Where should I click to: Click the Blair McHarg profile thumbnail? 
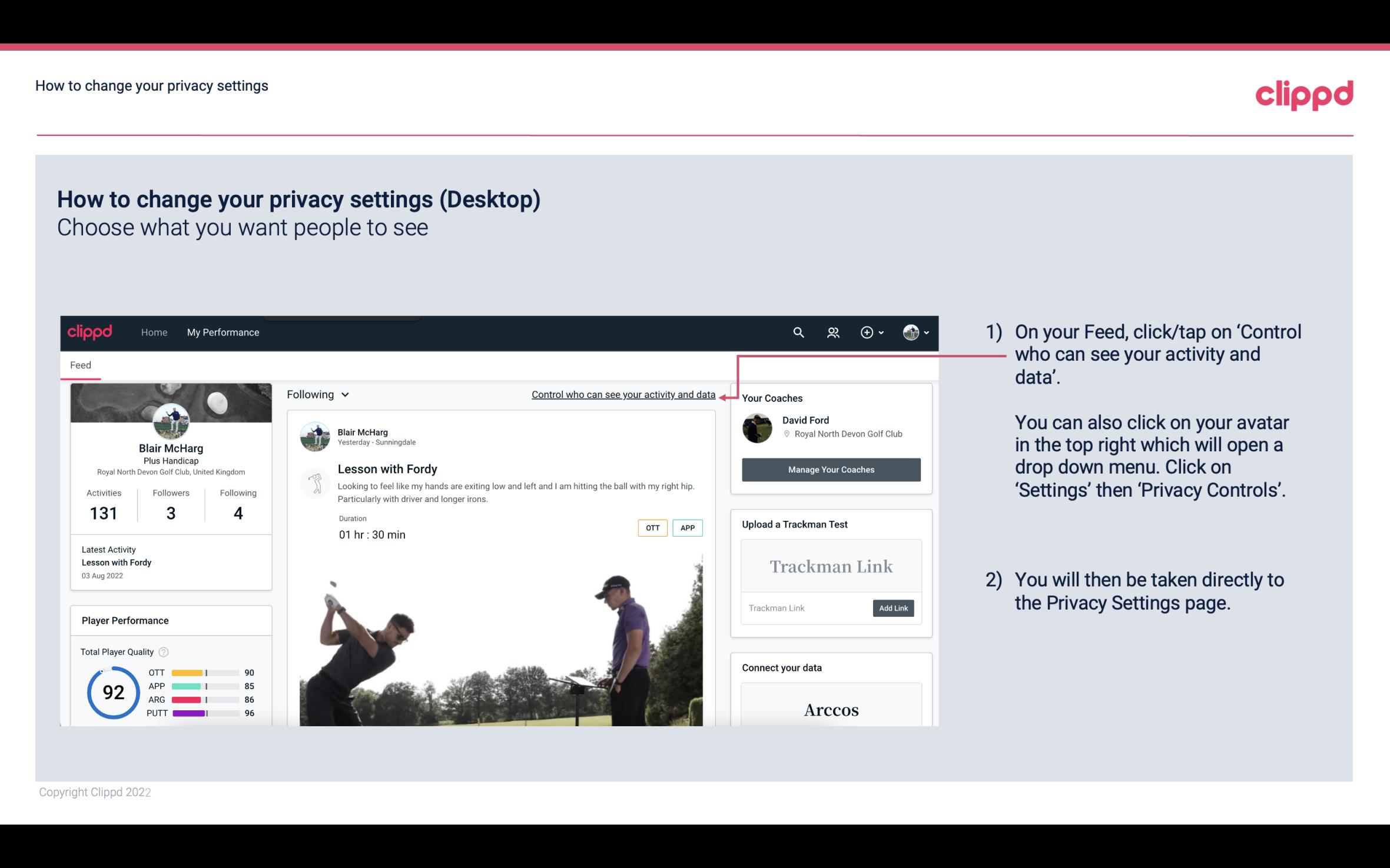pyautogui.click(x=171, y=419)
